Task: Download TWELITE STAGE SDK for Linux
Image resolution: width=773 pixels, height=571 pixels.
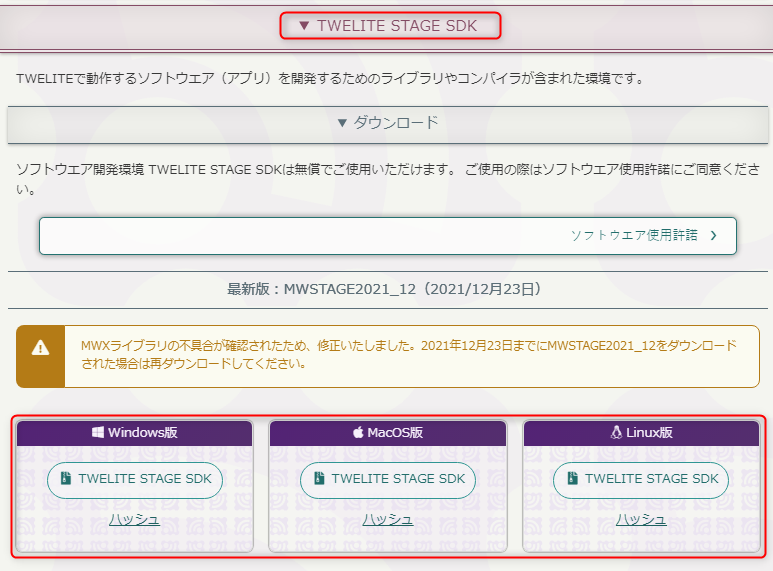Action: [641, 479]
